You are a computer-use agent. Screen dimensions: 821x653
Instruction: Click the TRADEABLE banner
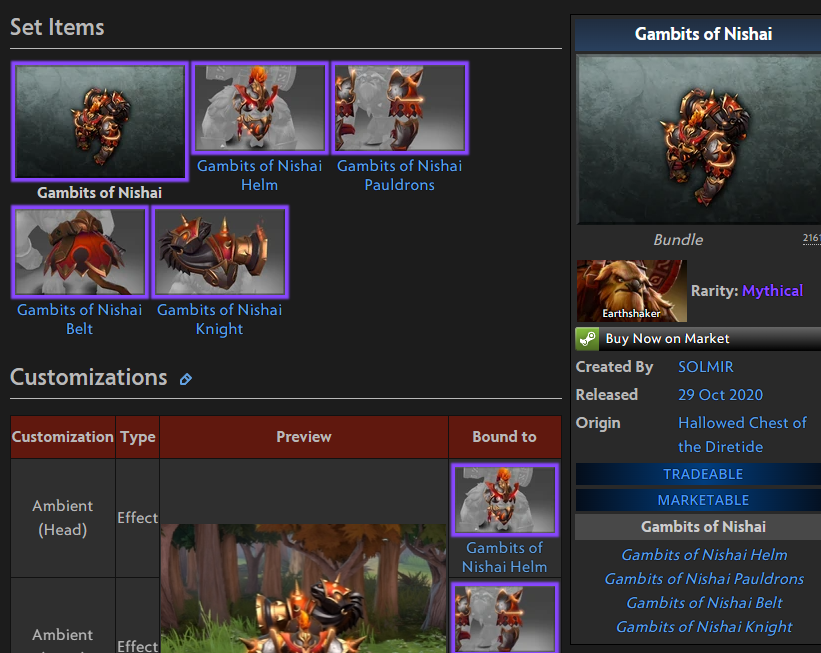[703, 473]
